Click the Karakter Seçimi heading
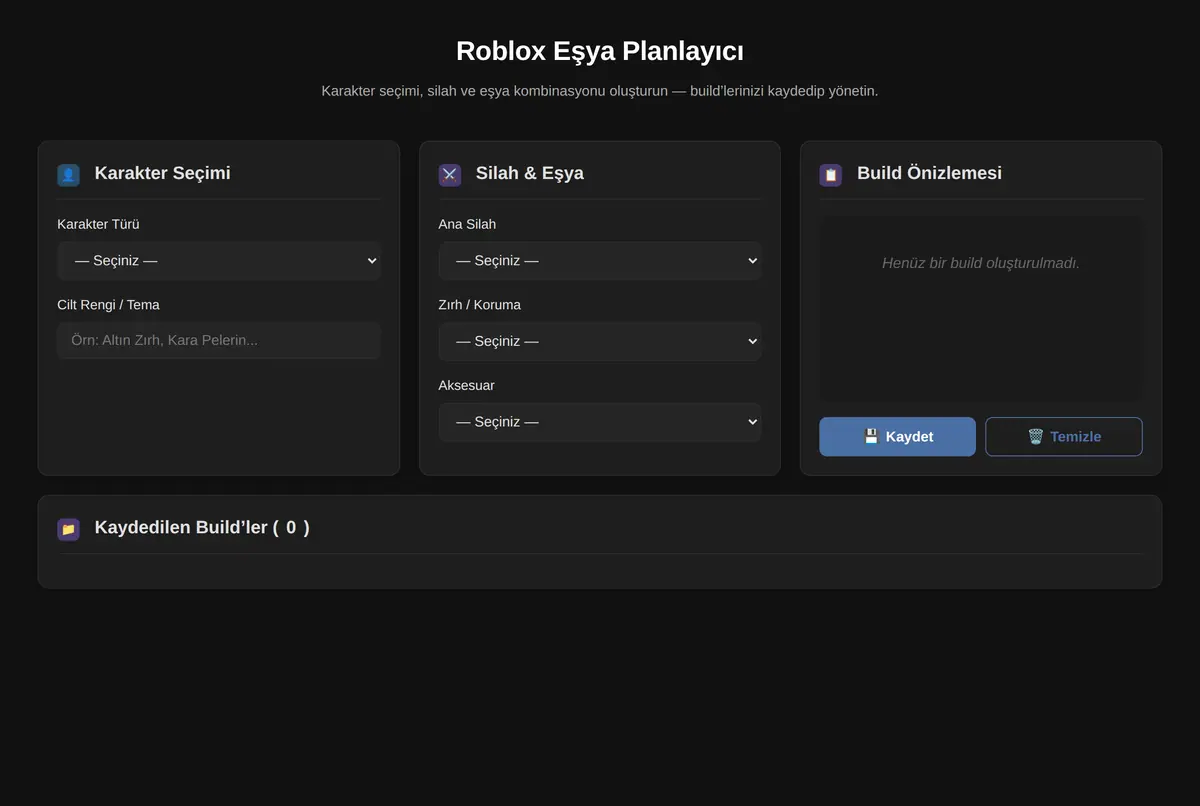Screen dimensions: 1200x806 (x=162, y=173)
